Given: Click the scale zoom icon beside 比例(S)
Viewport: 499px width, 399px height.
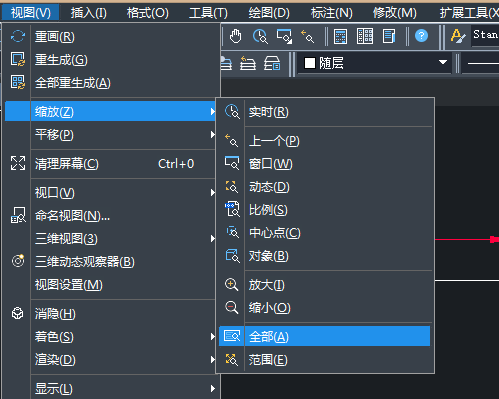Looking at the screenshot, I should pos(232,209).
